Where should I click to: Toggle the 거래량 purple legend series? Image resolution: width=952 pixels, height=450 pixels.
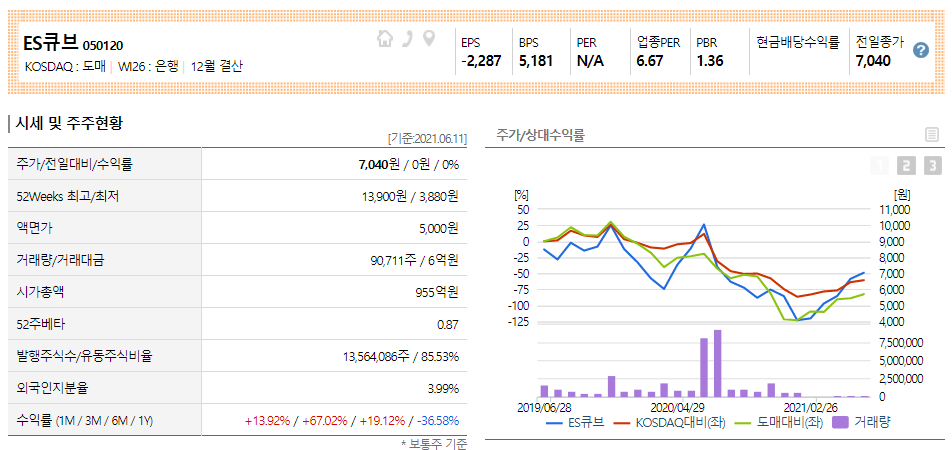[862, 421]
